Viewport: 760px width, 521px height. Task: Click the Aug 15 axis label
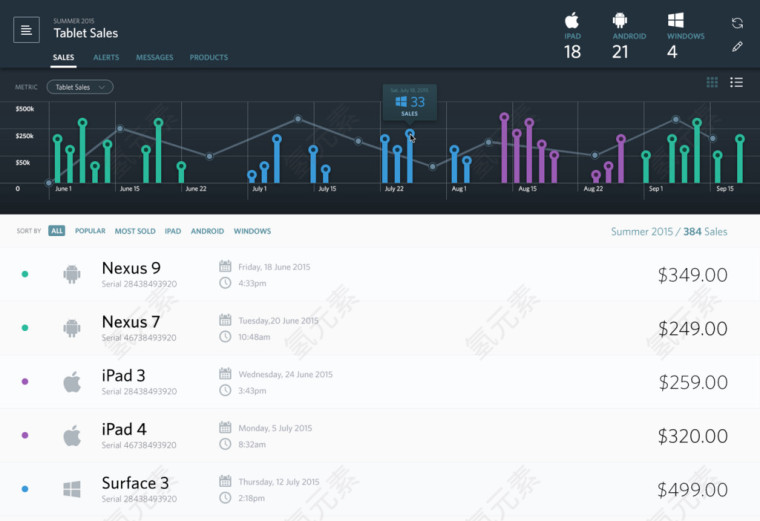point(527,189)
